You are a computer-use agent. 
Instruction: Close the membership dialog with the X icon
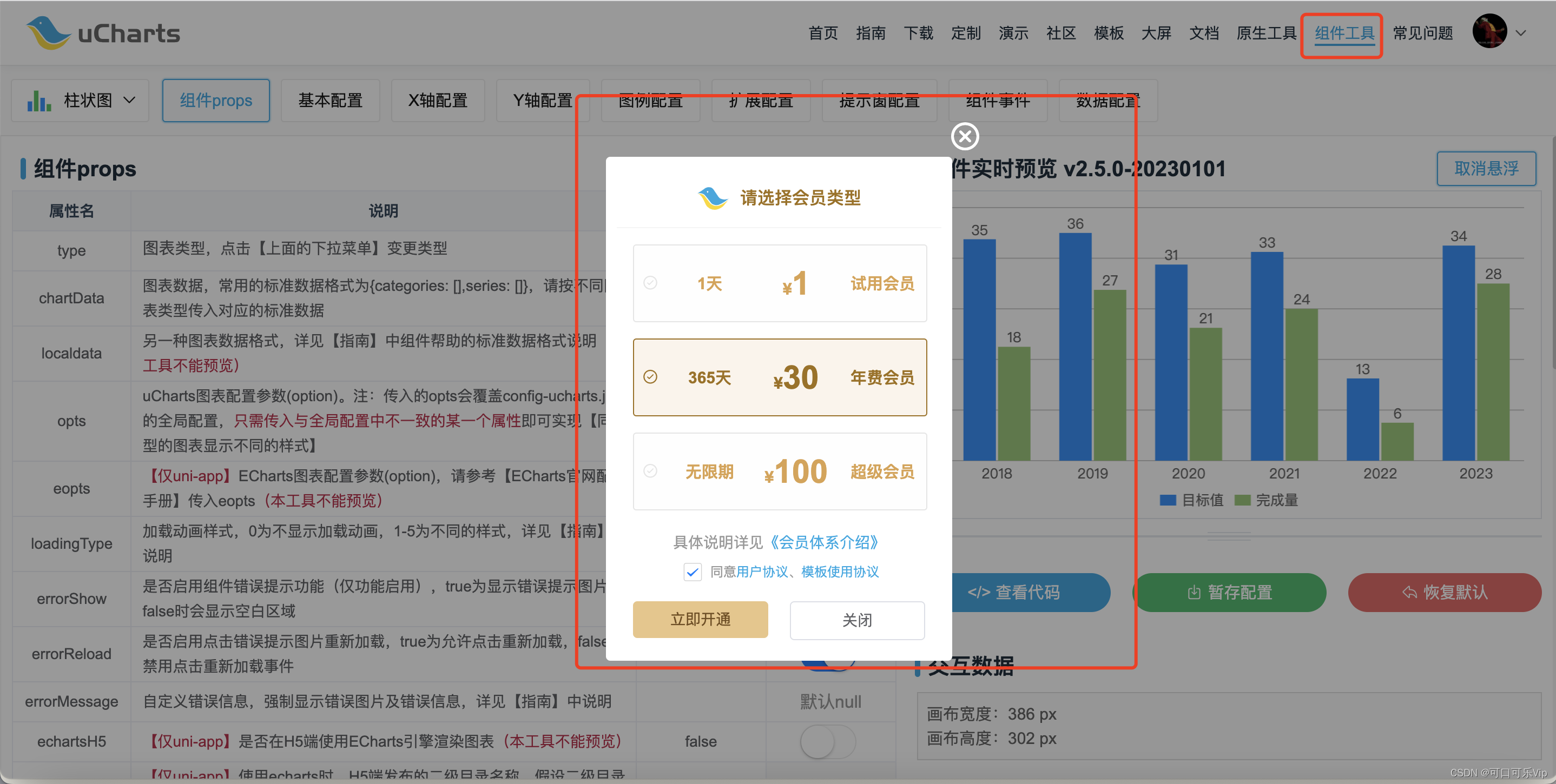[x=965, y=136]
